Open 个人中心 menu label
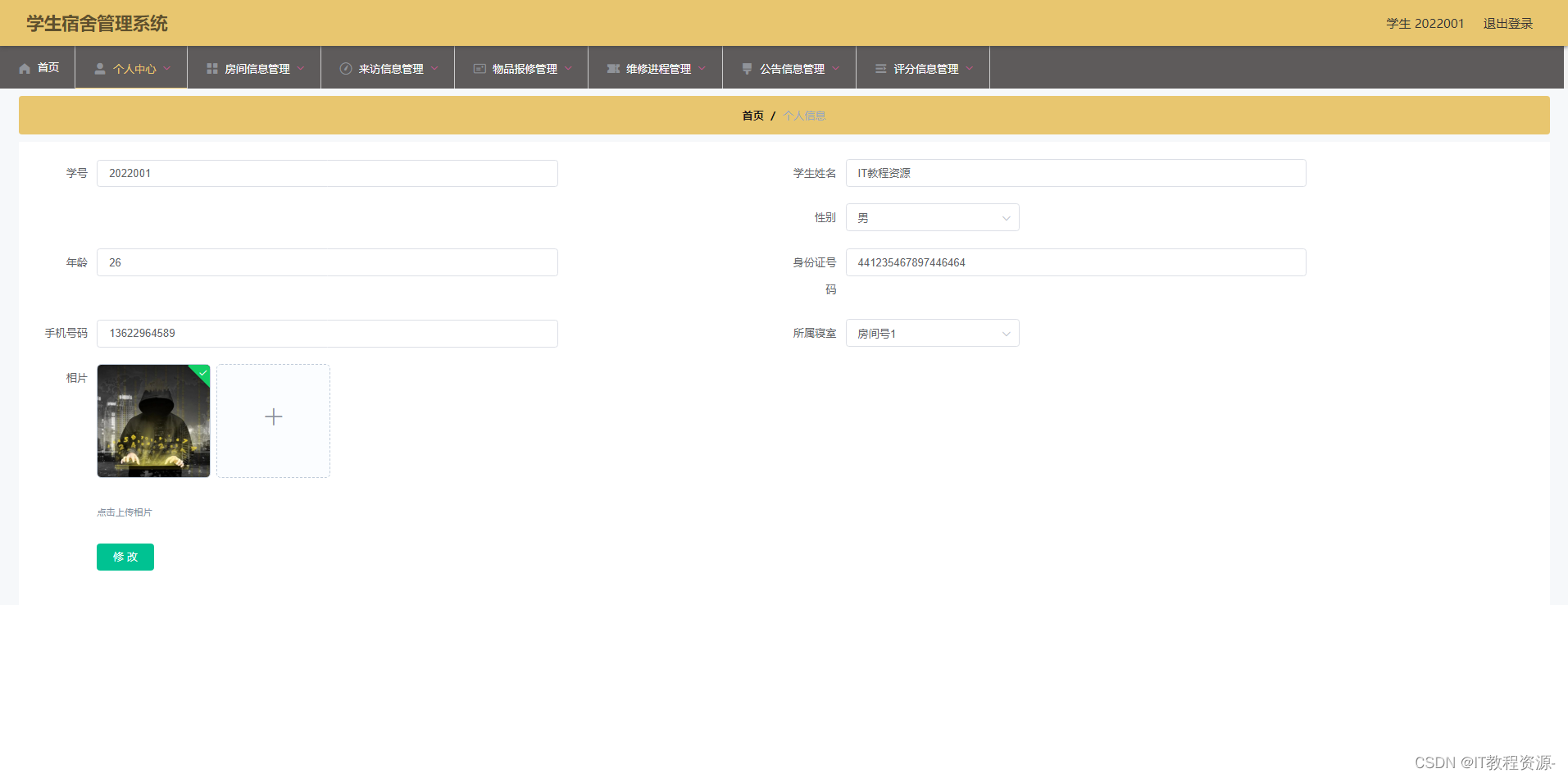 [134, 69]
